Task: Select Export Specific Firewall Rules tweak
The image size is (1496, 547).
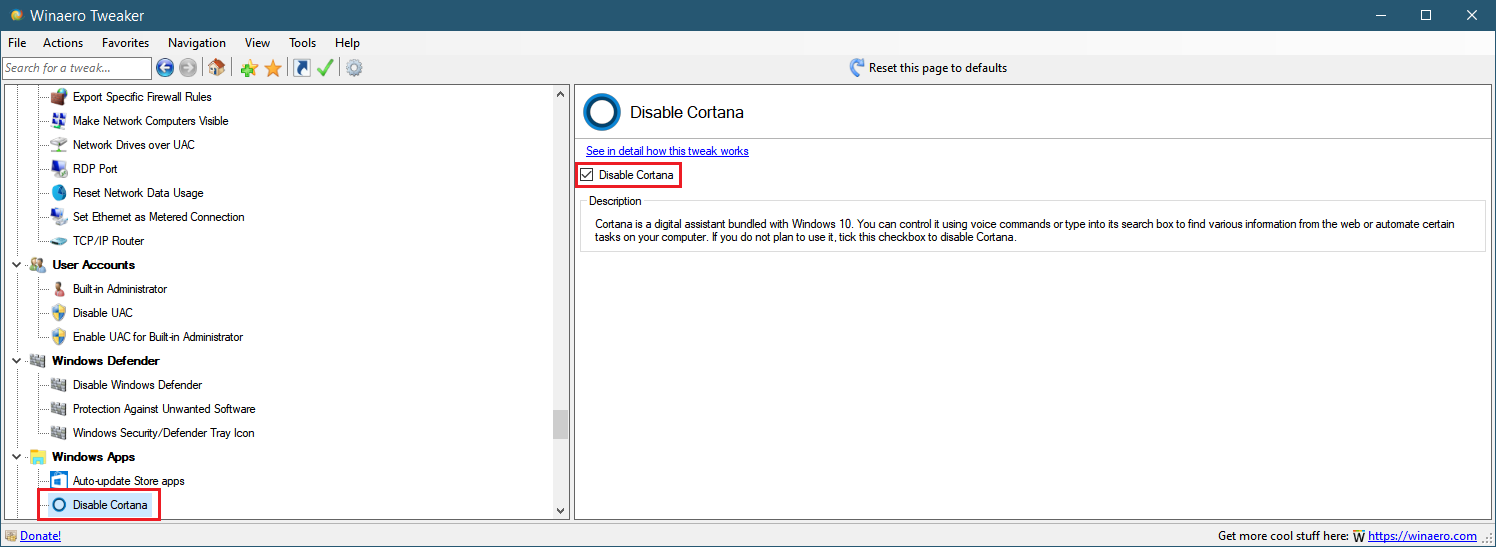Action: [x=142, y=97]
